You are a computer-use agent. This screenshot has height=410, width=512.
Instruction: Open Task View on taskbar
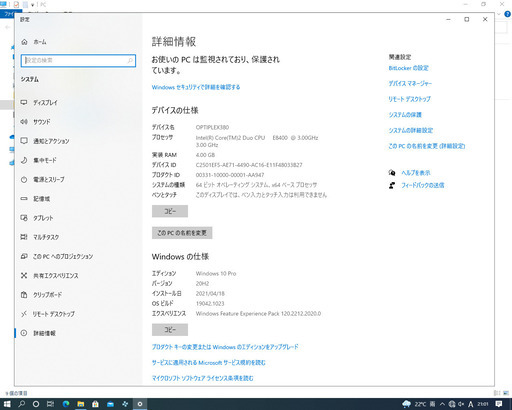(50, 404)
